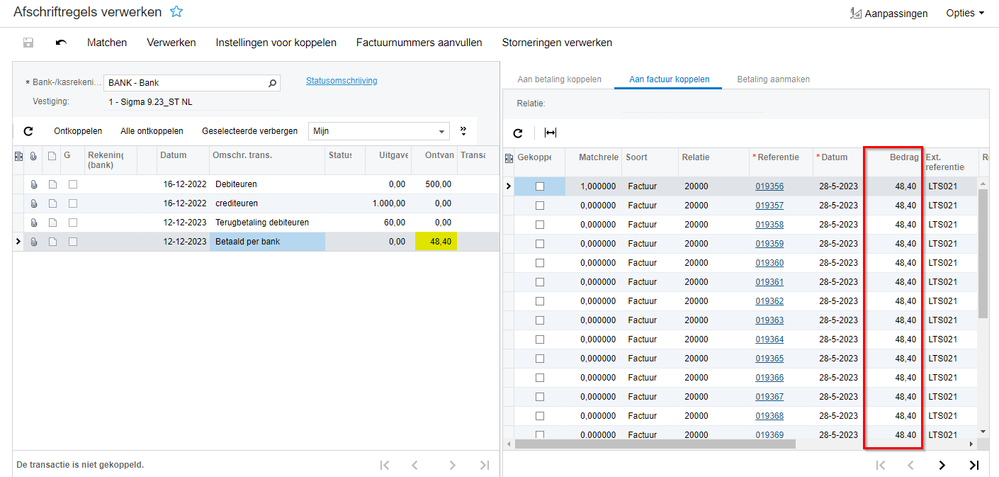The width and height of the screenshot is (999, 477).
Task: Go to next page of the invoice list
Action: 941,465
